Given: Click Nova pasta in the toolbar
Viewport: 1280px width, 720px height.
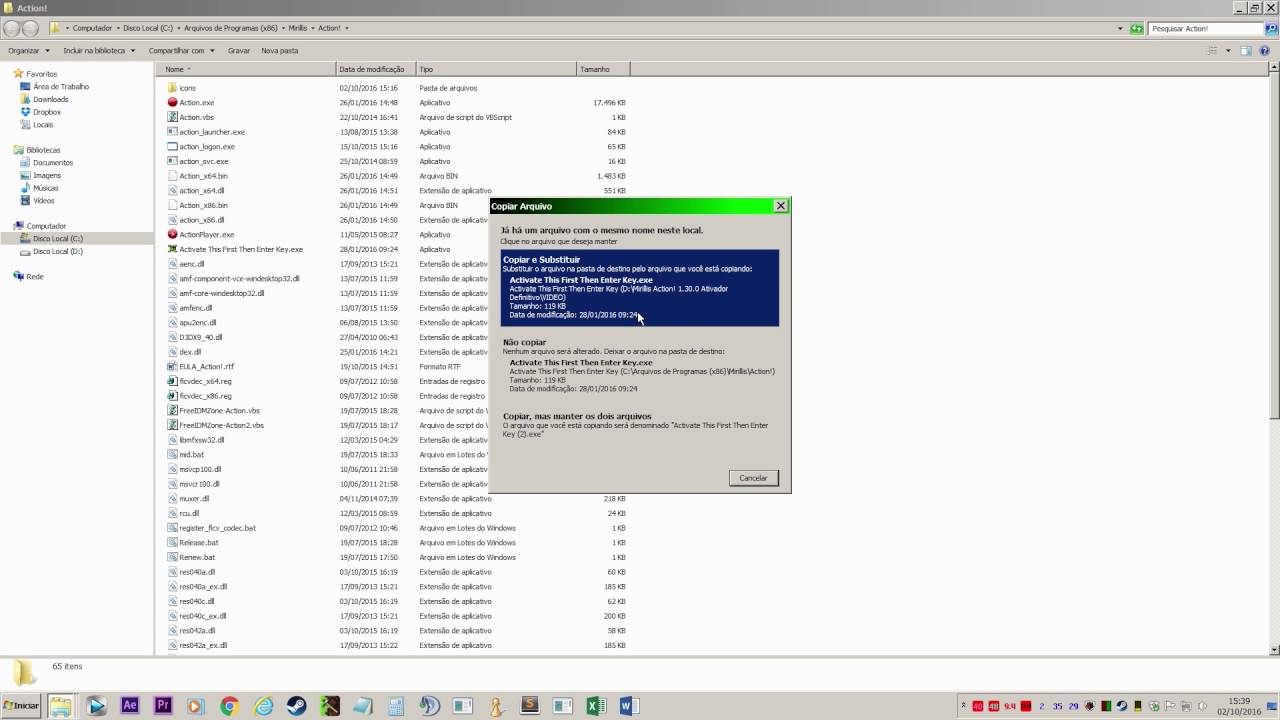Looking at the screenshot, I should click(x=280, y=50).
